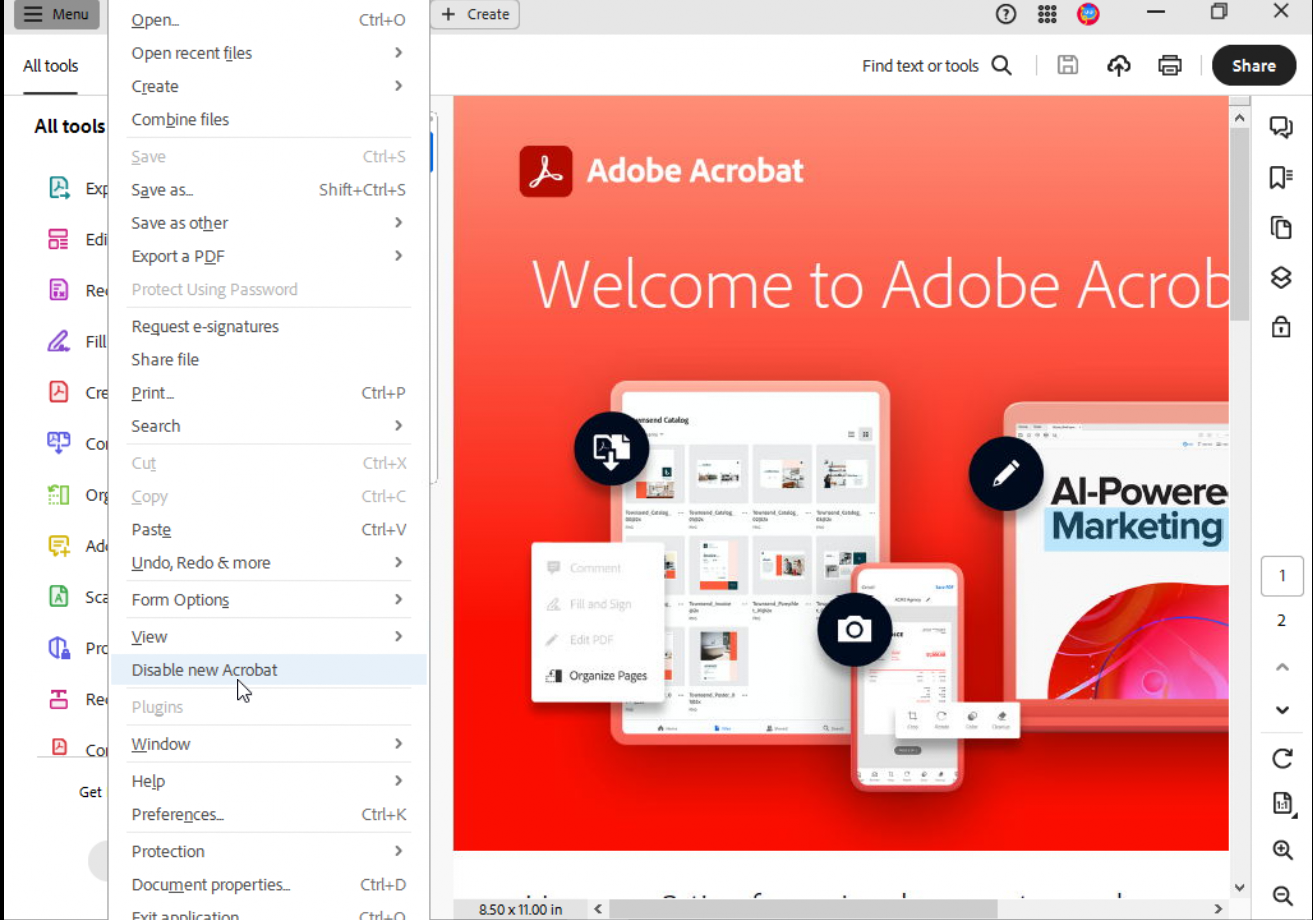1313x920 pixels.
Task: Click the Edit PDF tool icon
Action: coord(59,239)
